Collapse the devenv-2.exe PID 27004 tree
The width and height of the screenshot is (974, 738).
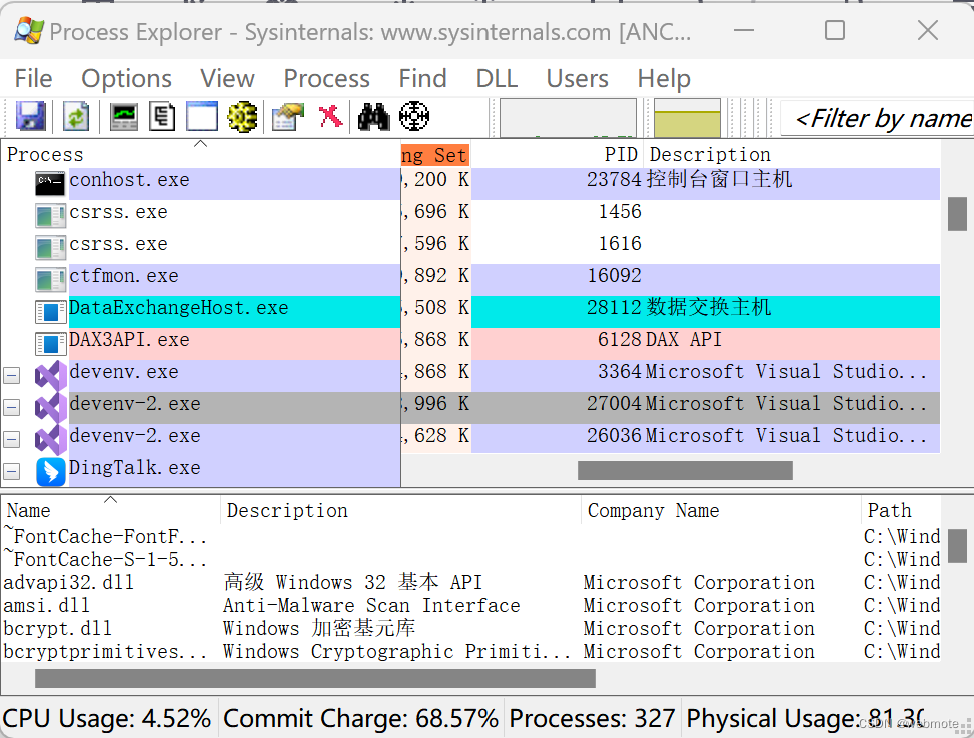[x=11, y=408]
